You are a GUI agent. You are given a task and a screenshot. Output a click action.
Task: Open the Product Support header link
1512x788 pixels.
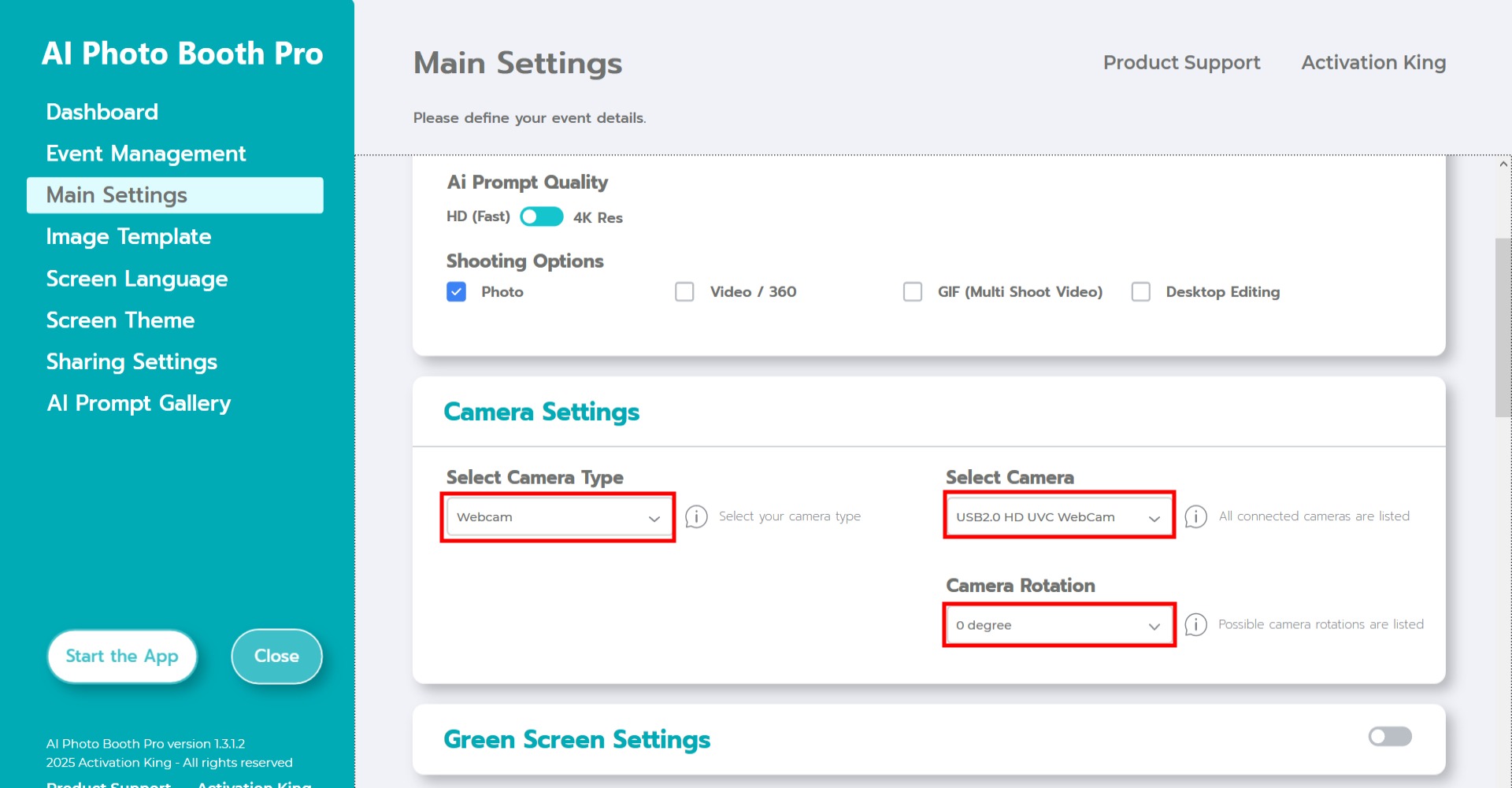point(1181,62)
